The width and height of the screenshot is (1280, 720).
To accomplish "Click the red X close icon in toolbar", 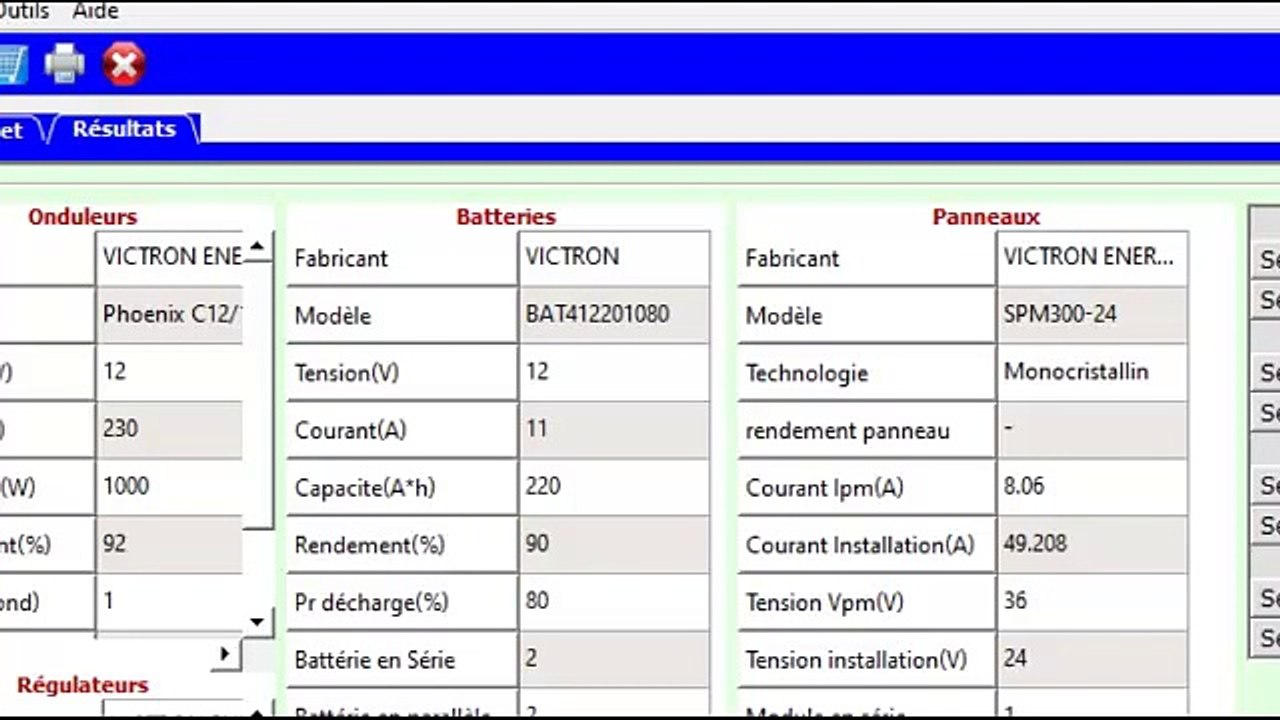I will (x=124, y=65).
